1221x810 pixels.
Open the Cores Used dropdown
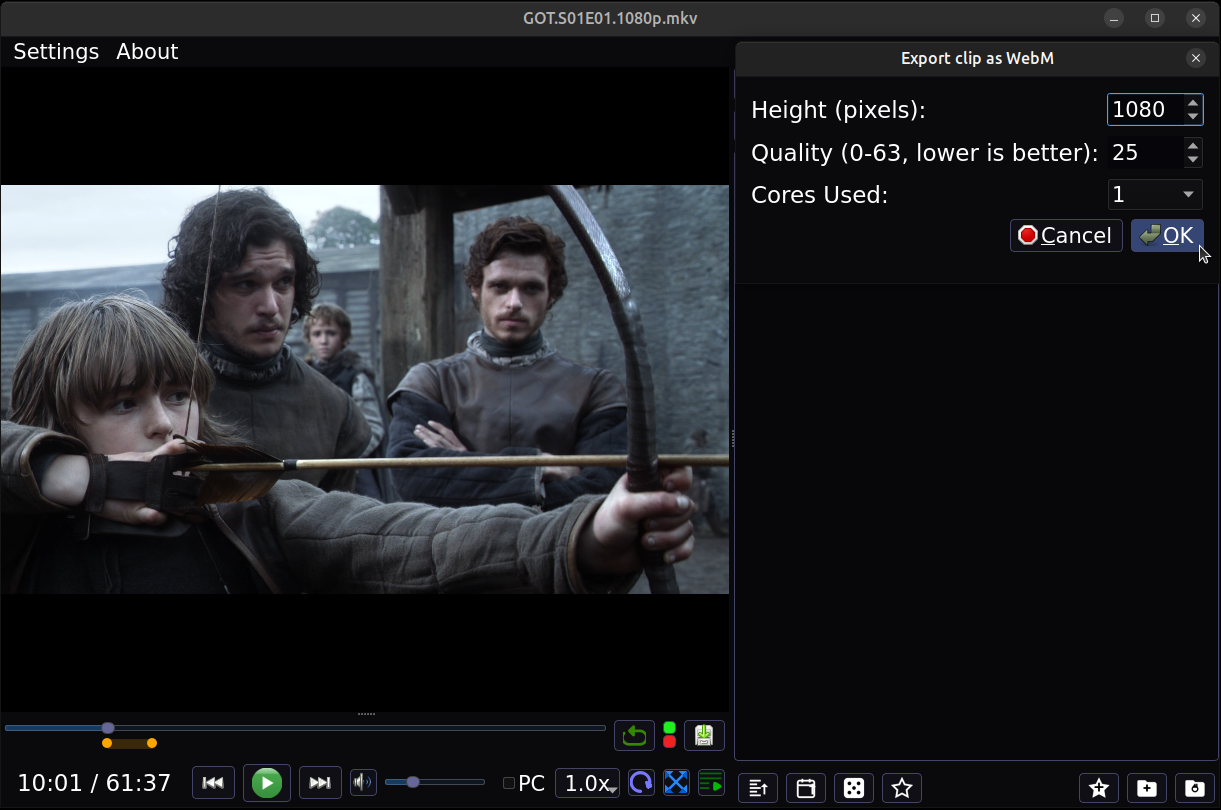tap(1155, 194)
